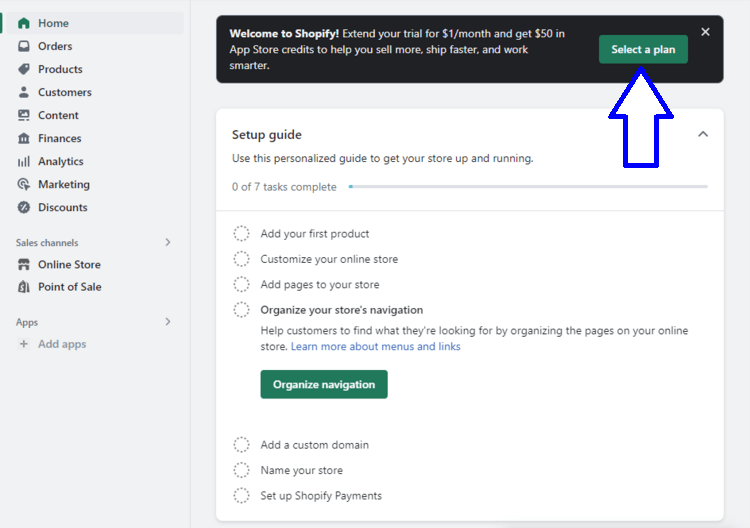
Task: Expand the Sales channels chevron
Action: (168, 242)
